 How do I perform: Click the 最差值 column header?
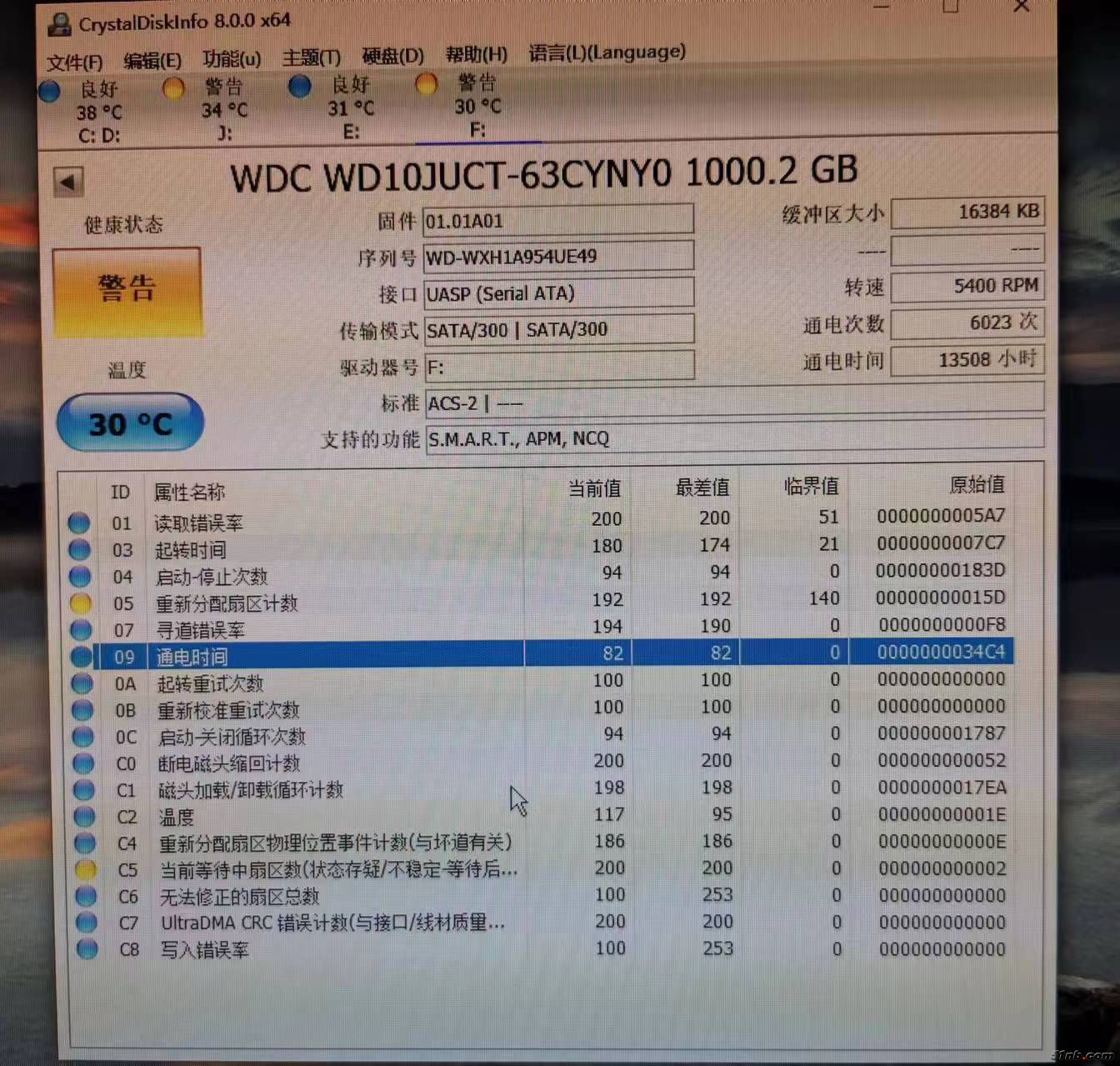click(702, 487)
